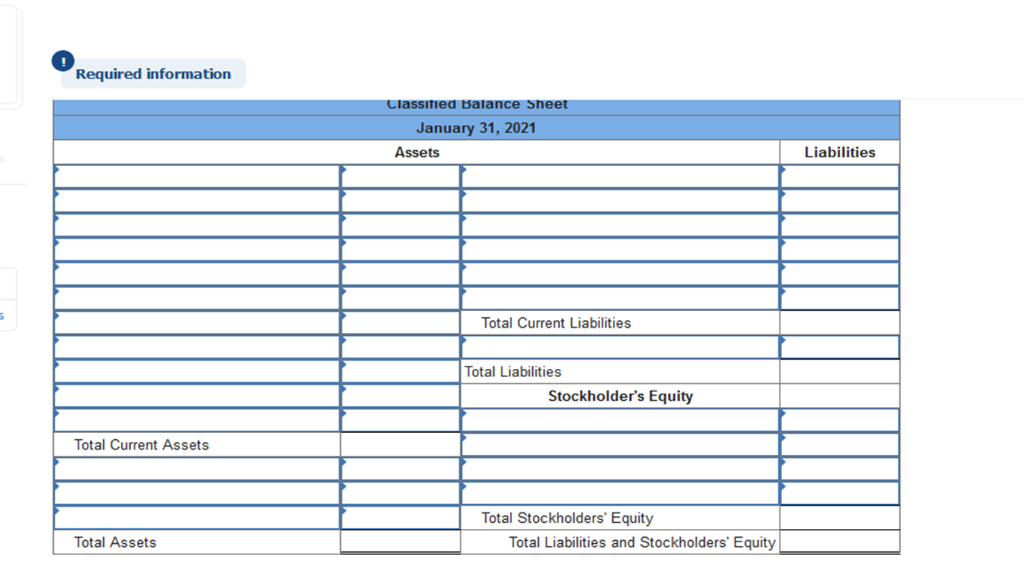Select the Total Current Assets amount cell
Screen dimensions: 1024x576
pos(400,444)
